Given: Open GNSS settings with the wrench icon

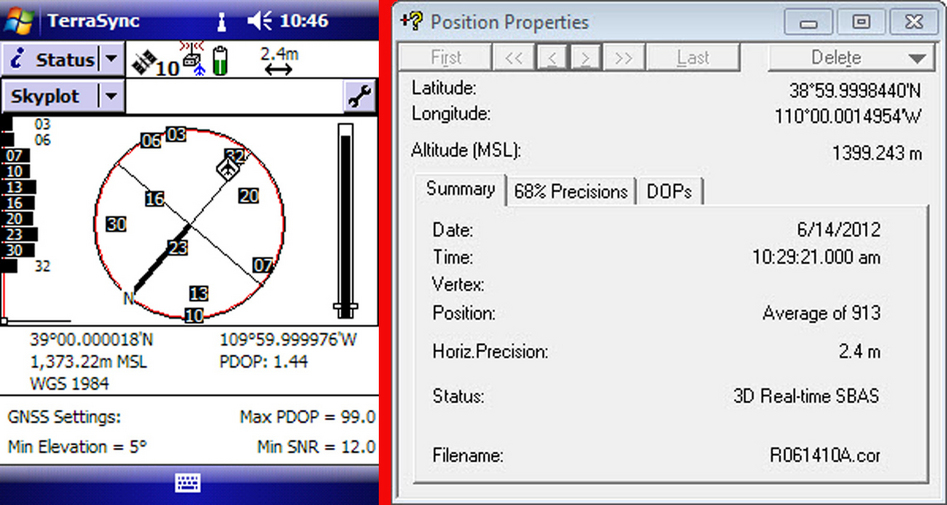Looking at the screenshot, I should [x=360, y=96].
